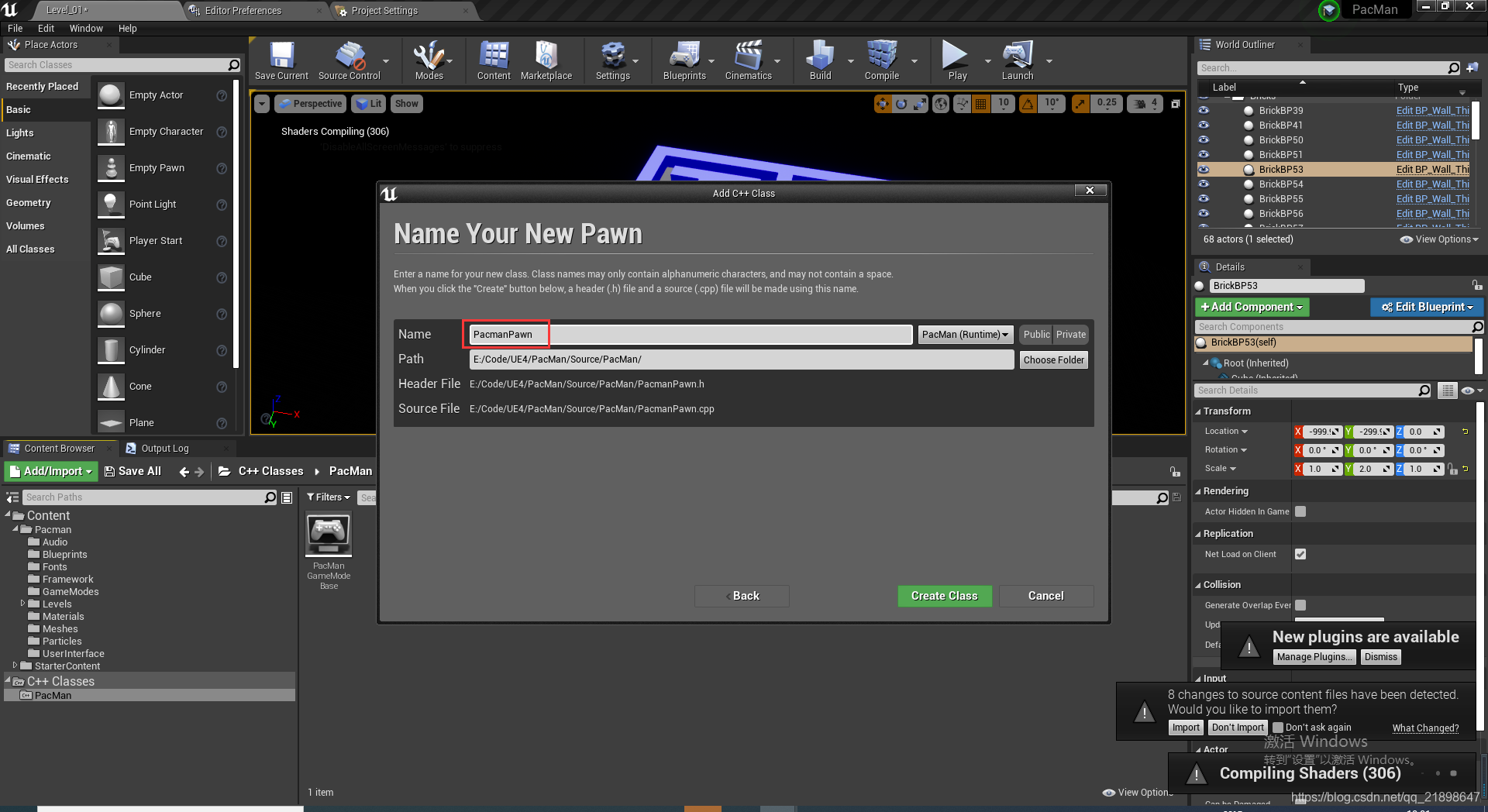Open World Outliner View Options dropdown
This screenshot has width=1488, height=812.
click(x=1439, y=239)
